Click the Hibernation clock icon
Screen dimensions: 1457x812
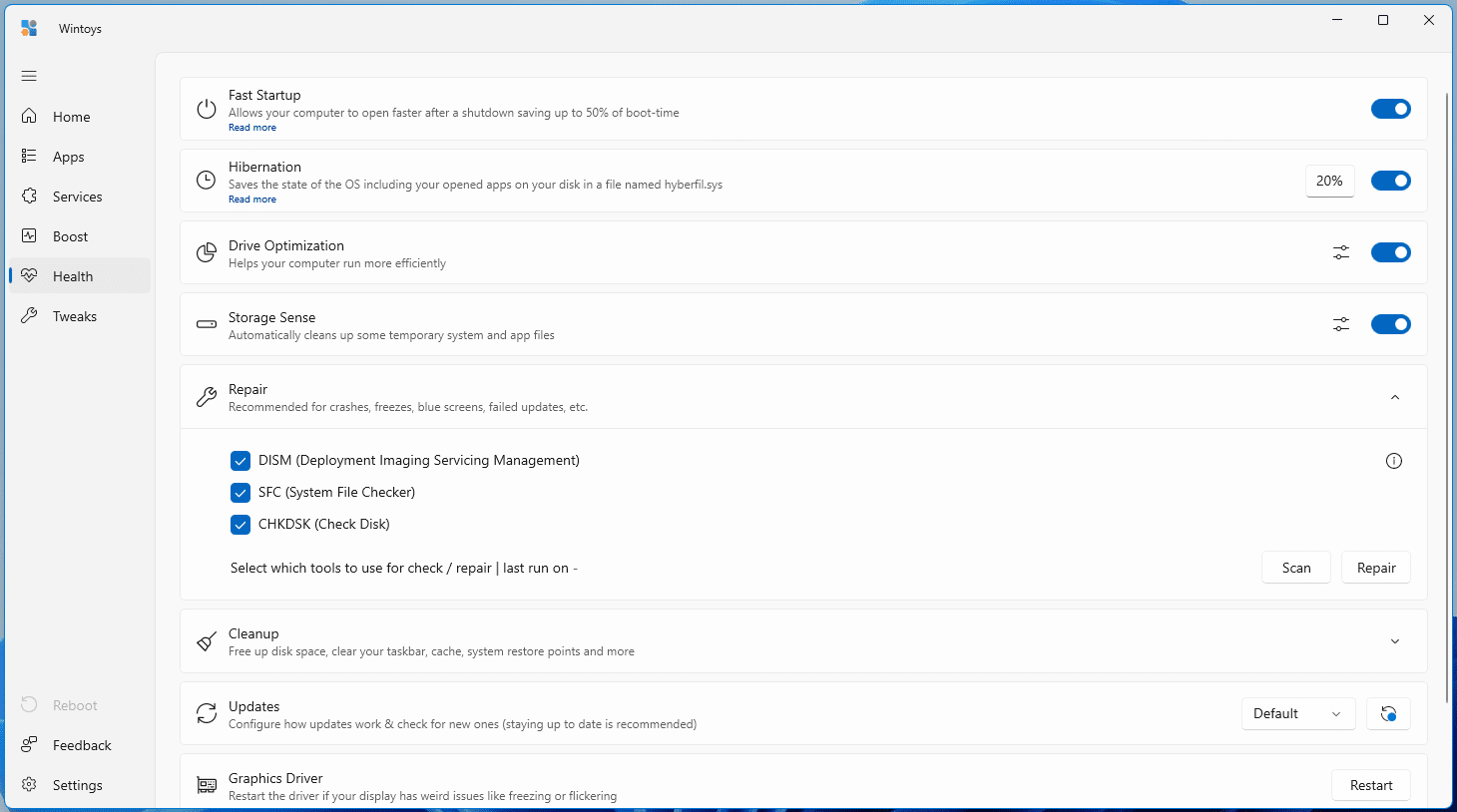point(207,181)
